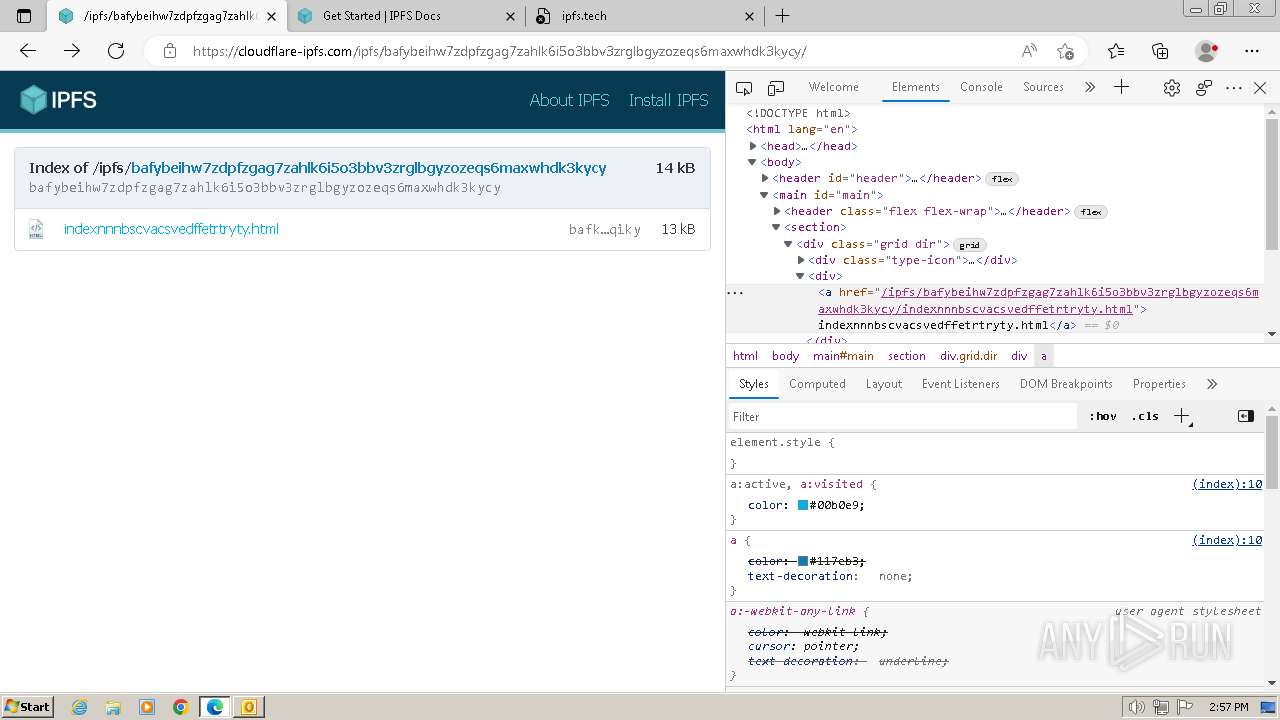1280x720 pixels.
Task: Open Edge Settings and more menu
Action: point(1252,51)
